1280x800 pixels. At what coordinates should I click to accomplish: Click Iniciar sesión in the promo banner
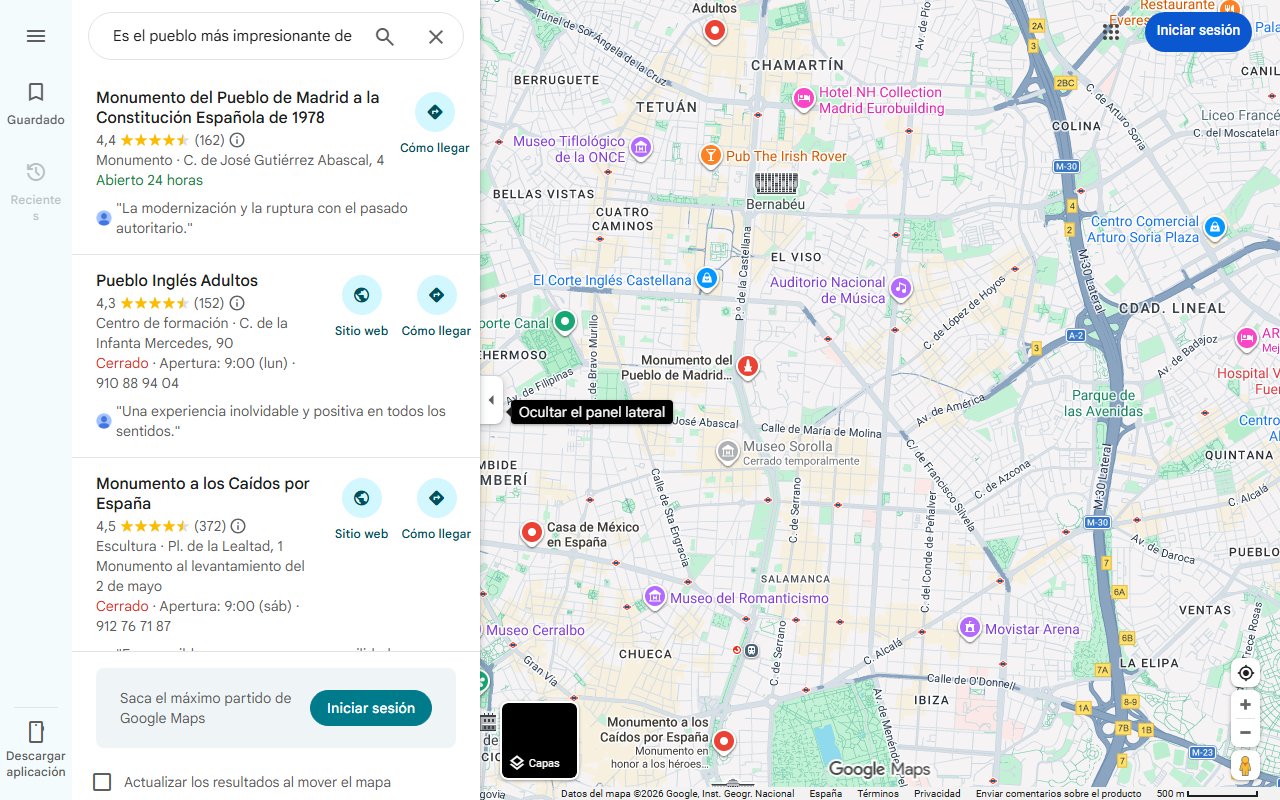pos(370,707)
